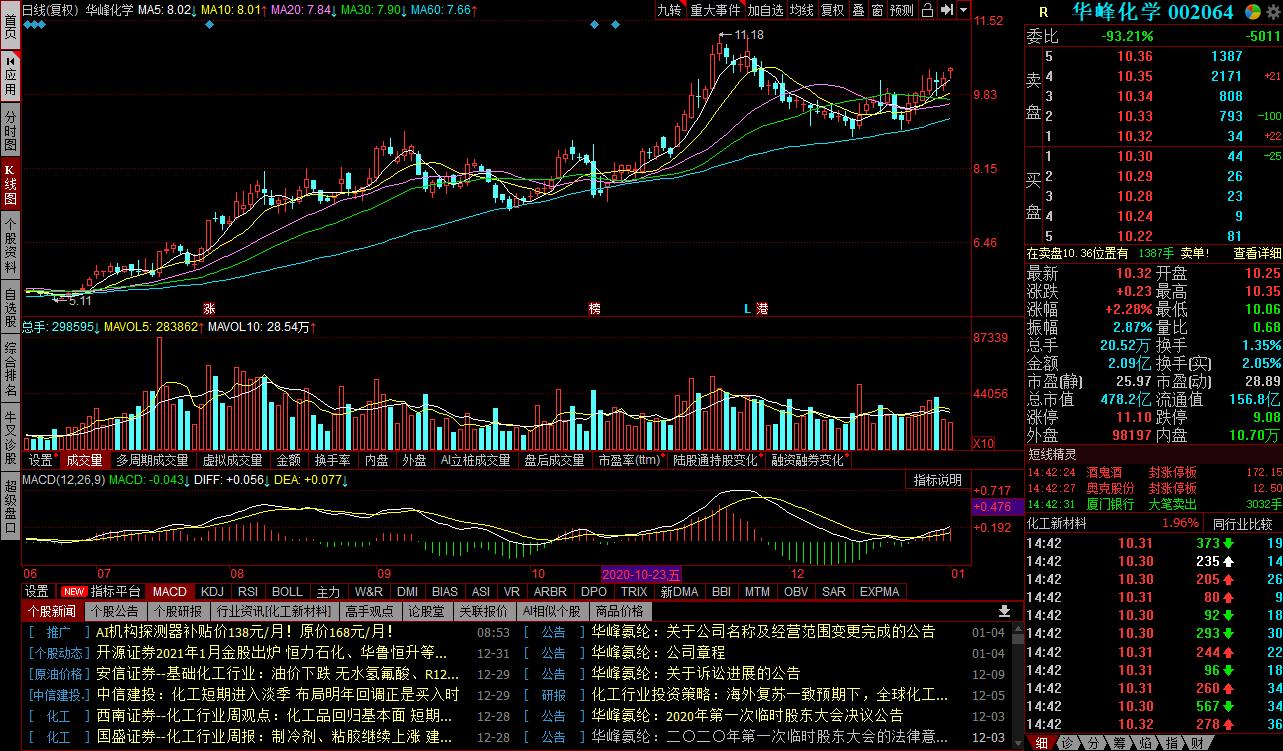This screenshot has width=1283, height=751.
Task: Click the download arrow icon in news panel
Action: (1005, 611)
